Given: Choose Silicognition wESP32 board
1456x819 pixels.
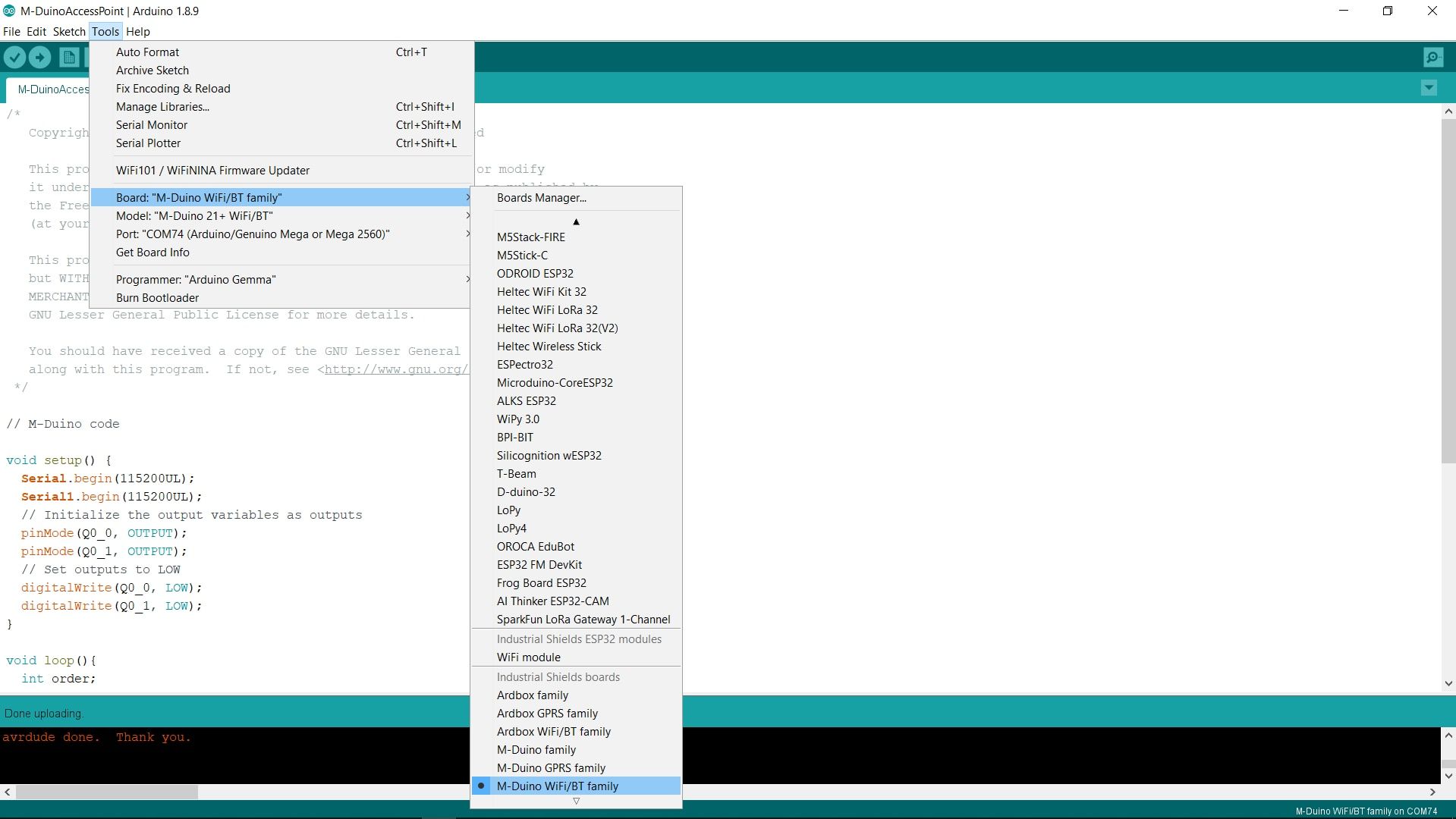Looking at the screenshot, I should 576,456.
